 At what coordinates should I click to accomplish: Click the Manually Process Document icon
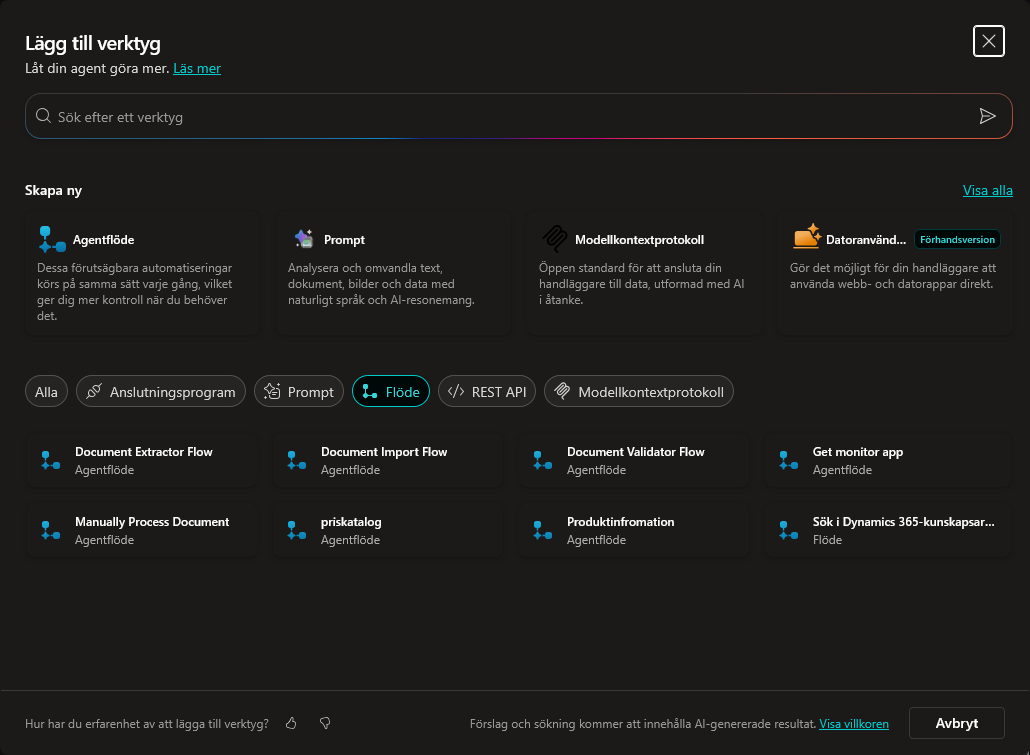[x=51, y=530]
